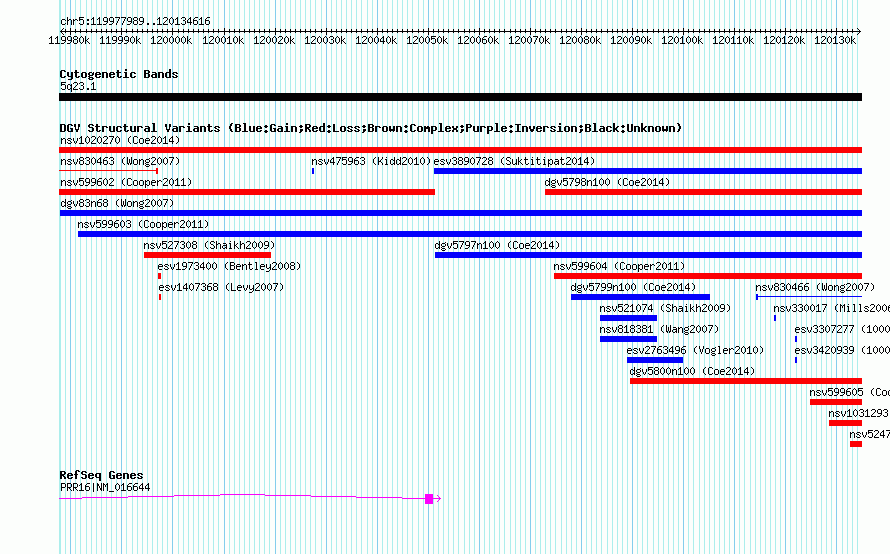Select the dgv5800n100 (Coe2014) red bar
The width and height of the screenshot is (890, 554).
(x=746, y=381)
